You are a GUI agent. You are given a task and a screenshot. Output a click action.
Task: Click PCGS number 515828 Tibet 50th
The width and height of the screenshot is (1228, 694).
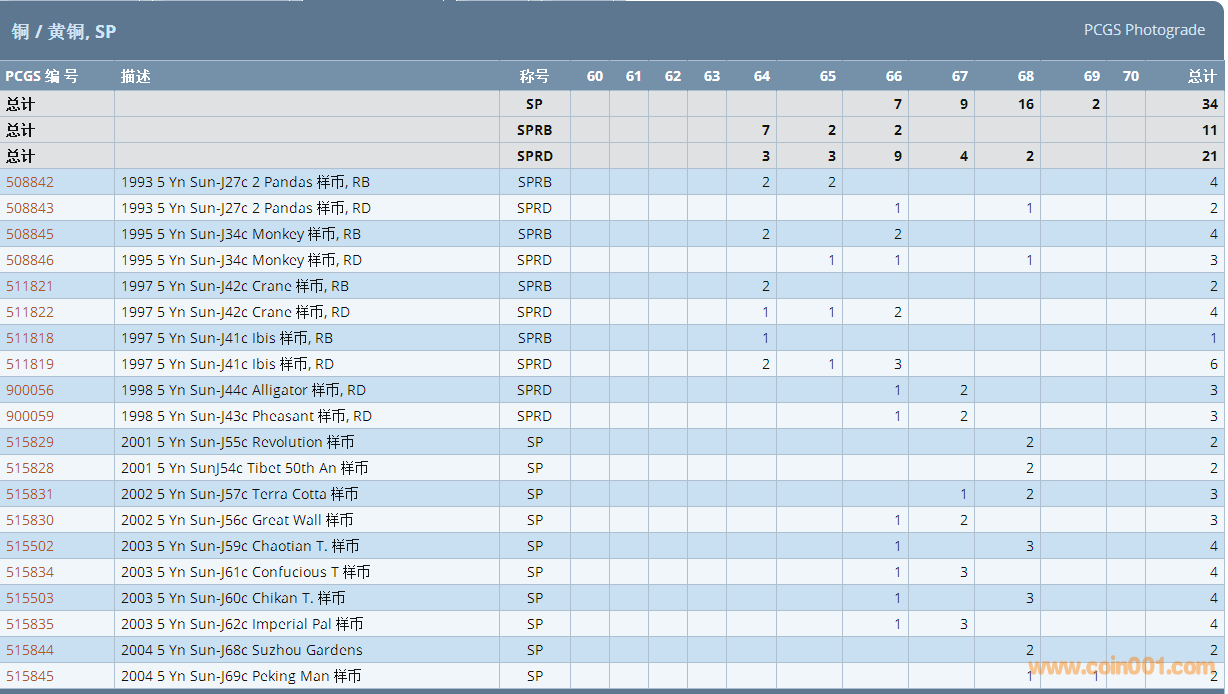click(x=30, y=468)
